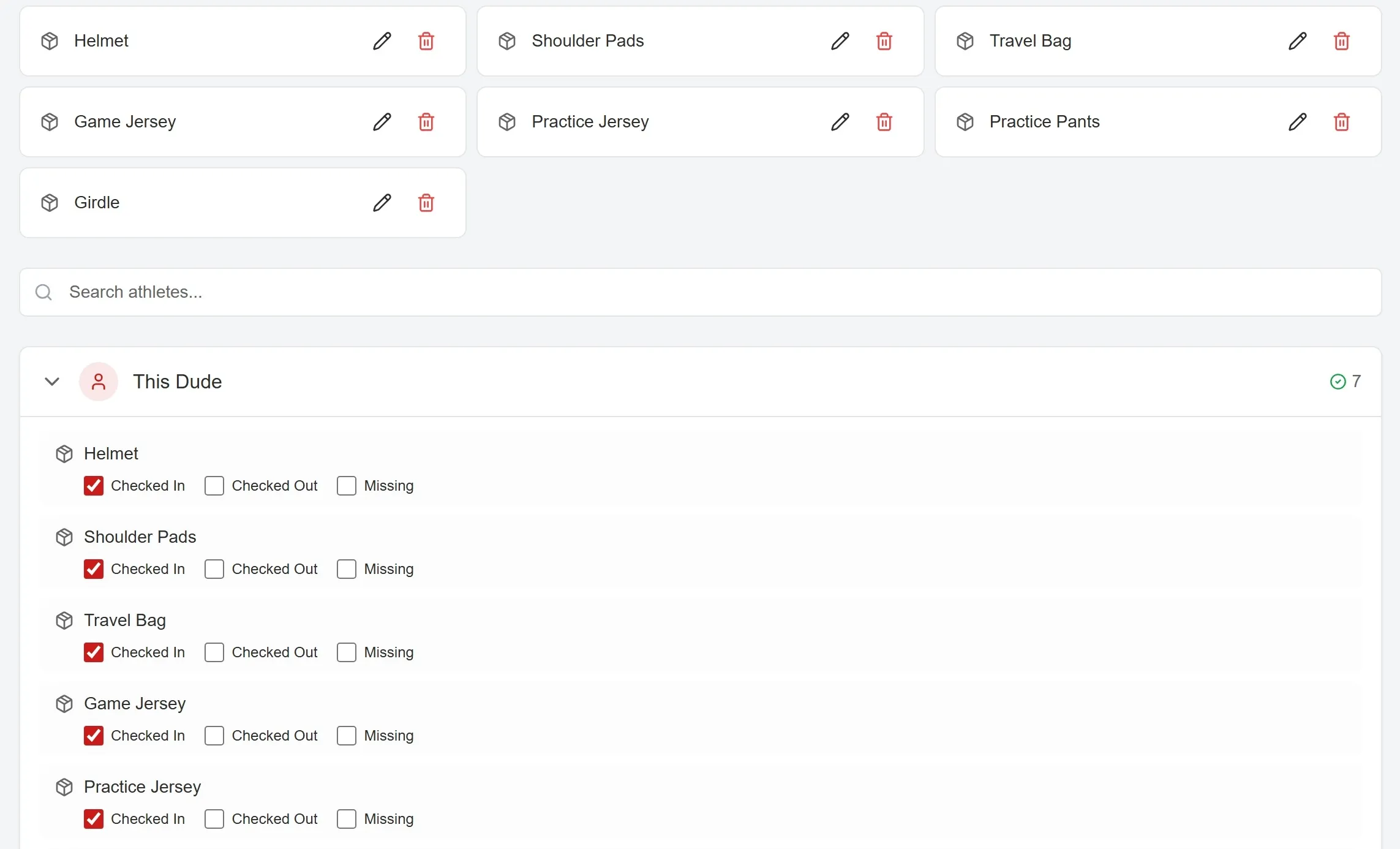Edit the Travel Bag equipment item
1400x849 pixels.
[x=1297, y=41]
